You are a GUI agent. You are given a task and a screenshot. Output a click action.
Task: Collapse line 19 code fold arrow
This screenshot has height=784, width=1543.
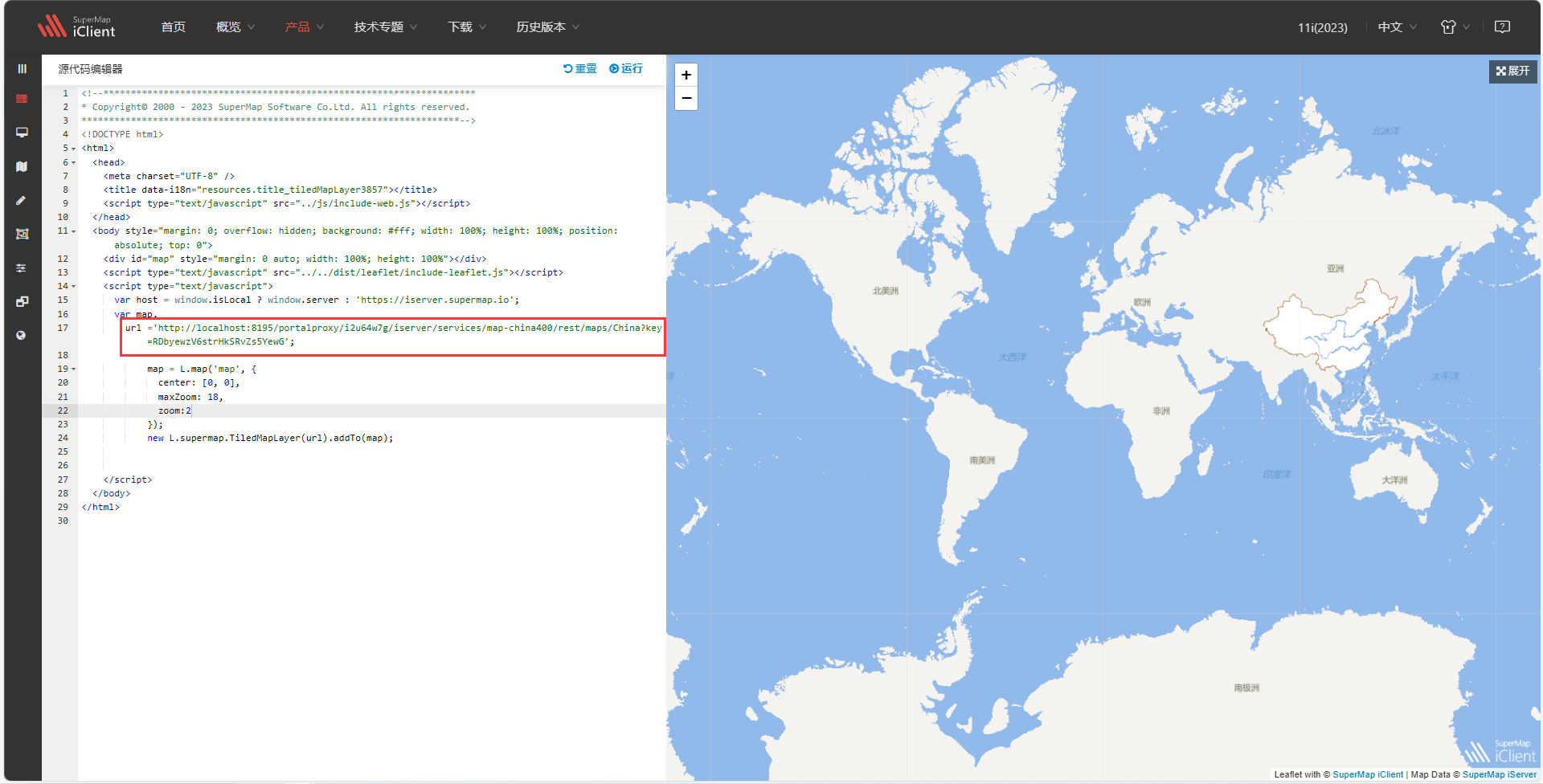[x=73, y=369]
